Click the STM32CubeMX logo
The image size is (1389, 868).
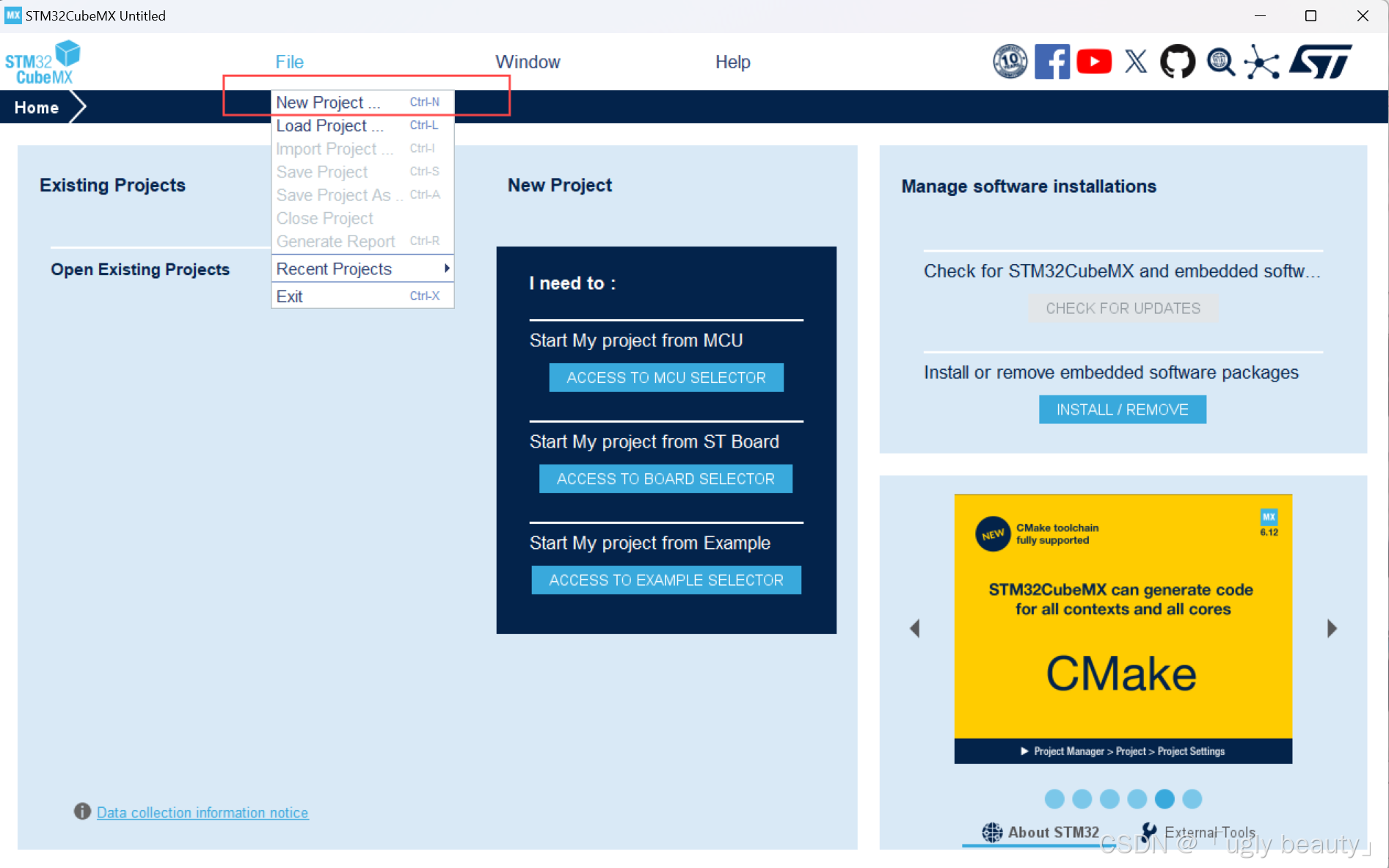[43, 62]
